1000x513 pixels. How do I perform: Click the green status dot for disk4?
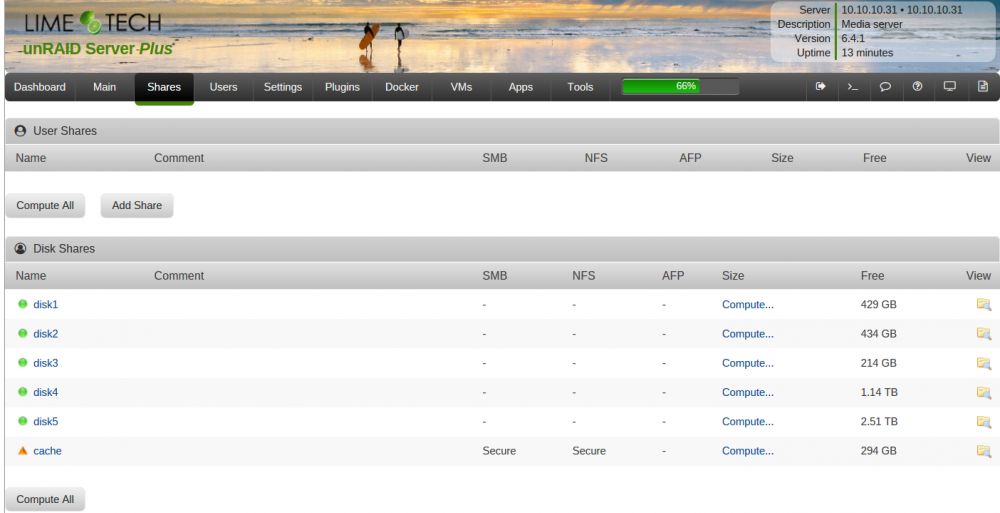click(23, 392)
